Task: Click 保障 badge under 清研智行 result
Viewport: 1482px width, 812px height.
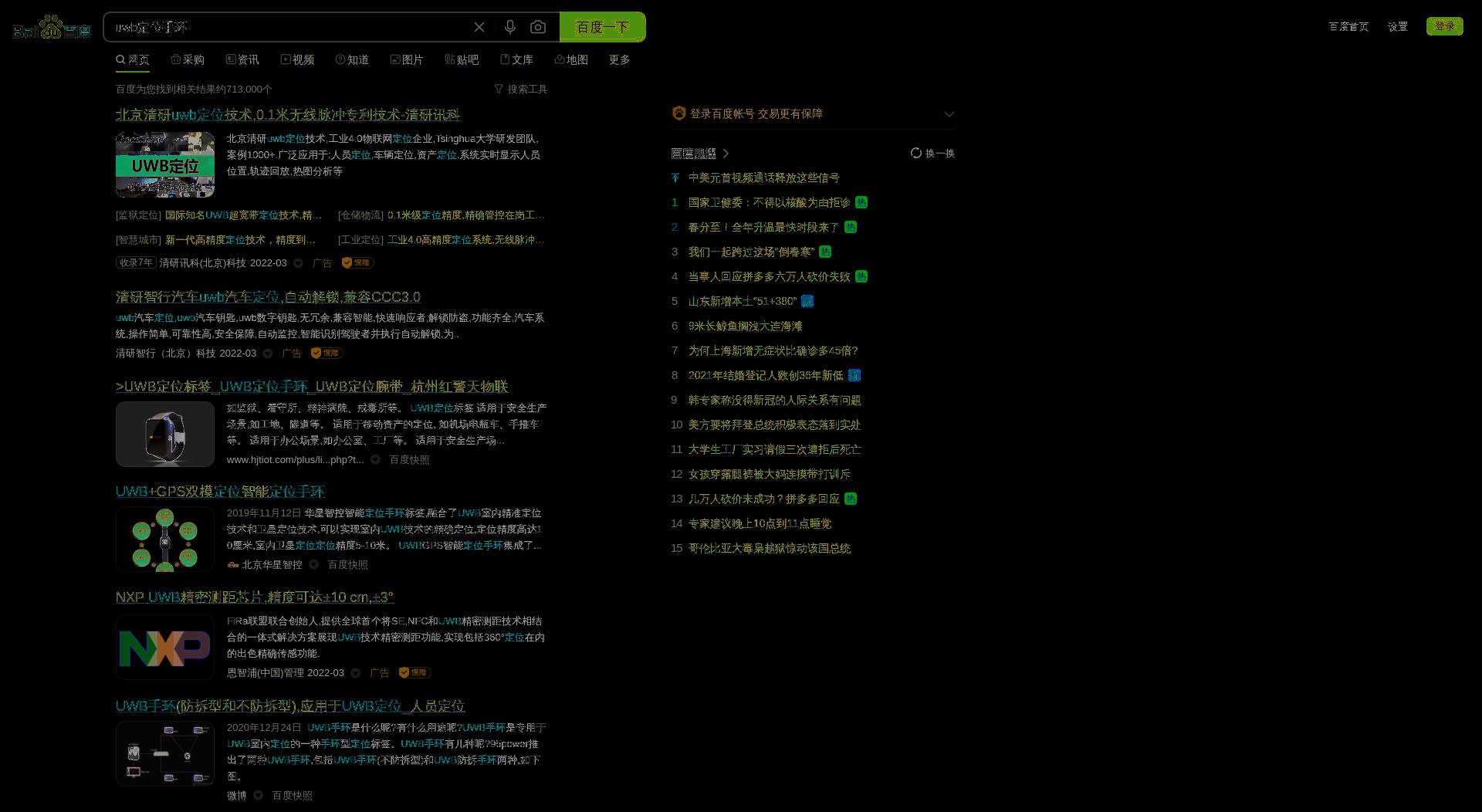Action: [x=327, y=354]
